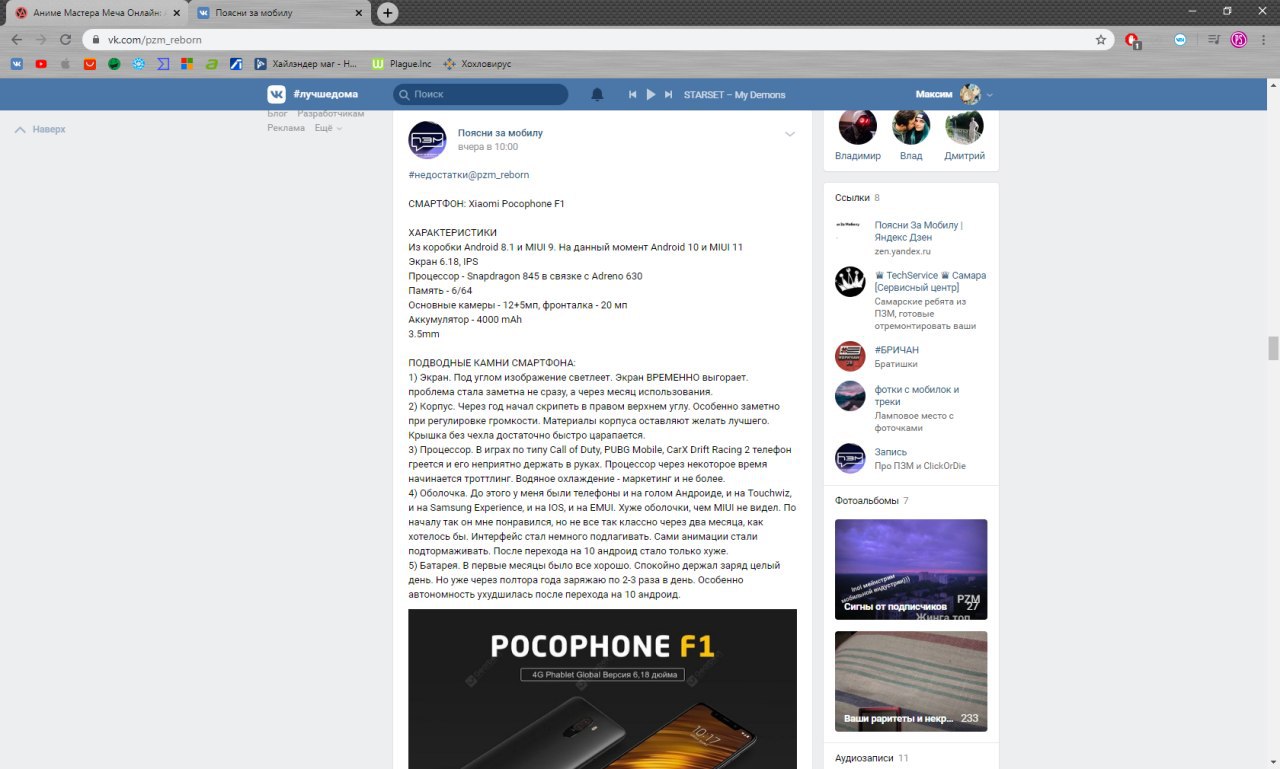1280x769 pixels.
Task: Expand the Ещё footer menu
Action: click(x=328, y=128)
